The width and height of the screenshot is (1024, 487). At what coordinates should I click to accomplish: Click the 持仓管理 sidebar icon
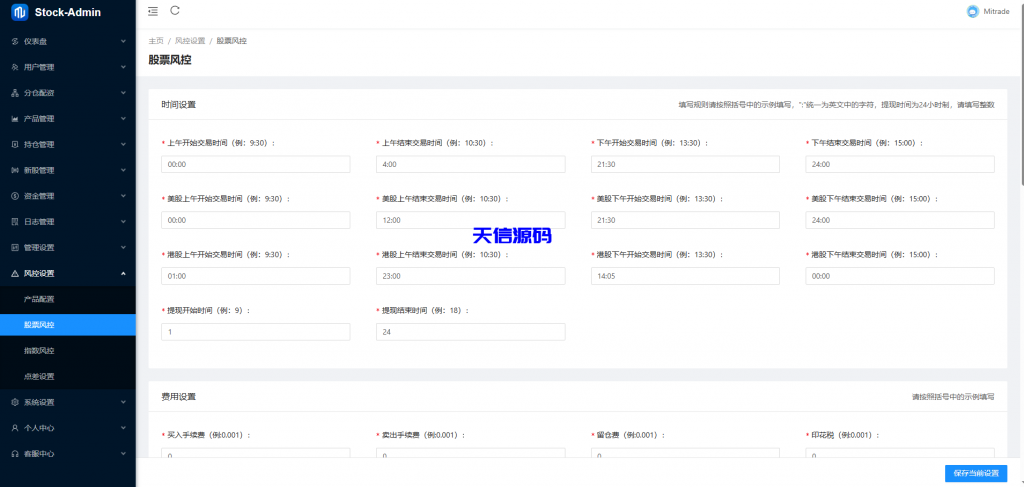tap(15, 144)
